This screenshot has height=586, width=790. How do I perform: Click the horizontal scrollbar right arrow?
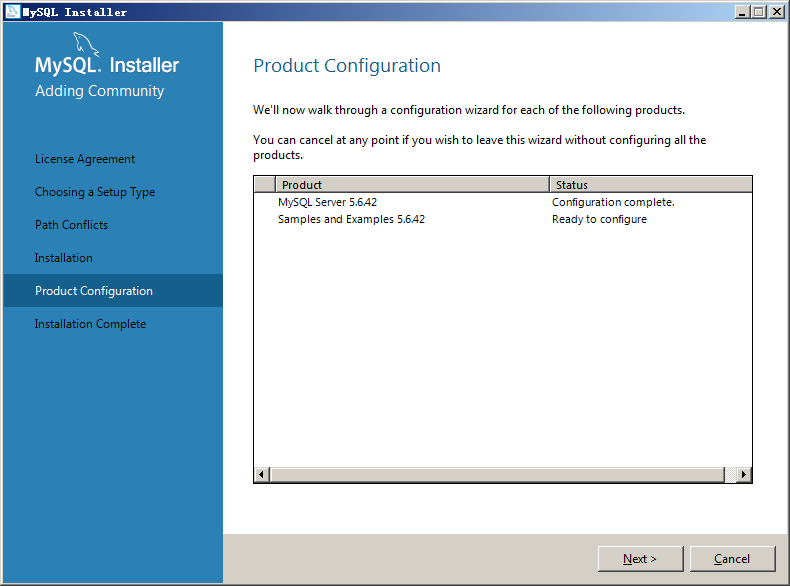(x=744, y=474)
